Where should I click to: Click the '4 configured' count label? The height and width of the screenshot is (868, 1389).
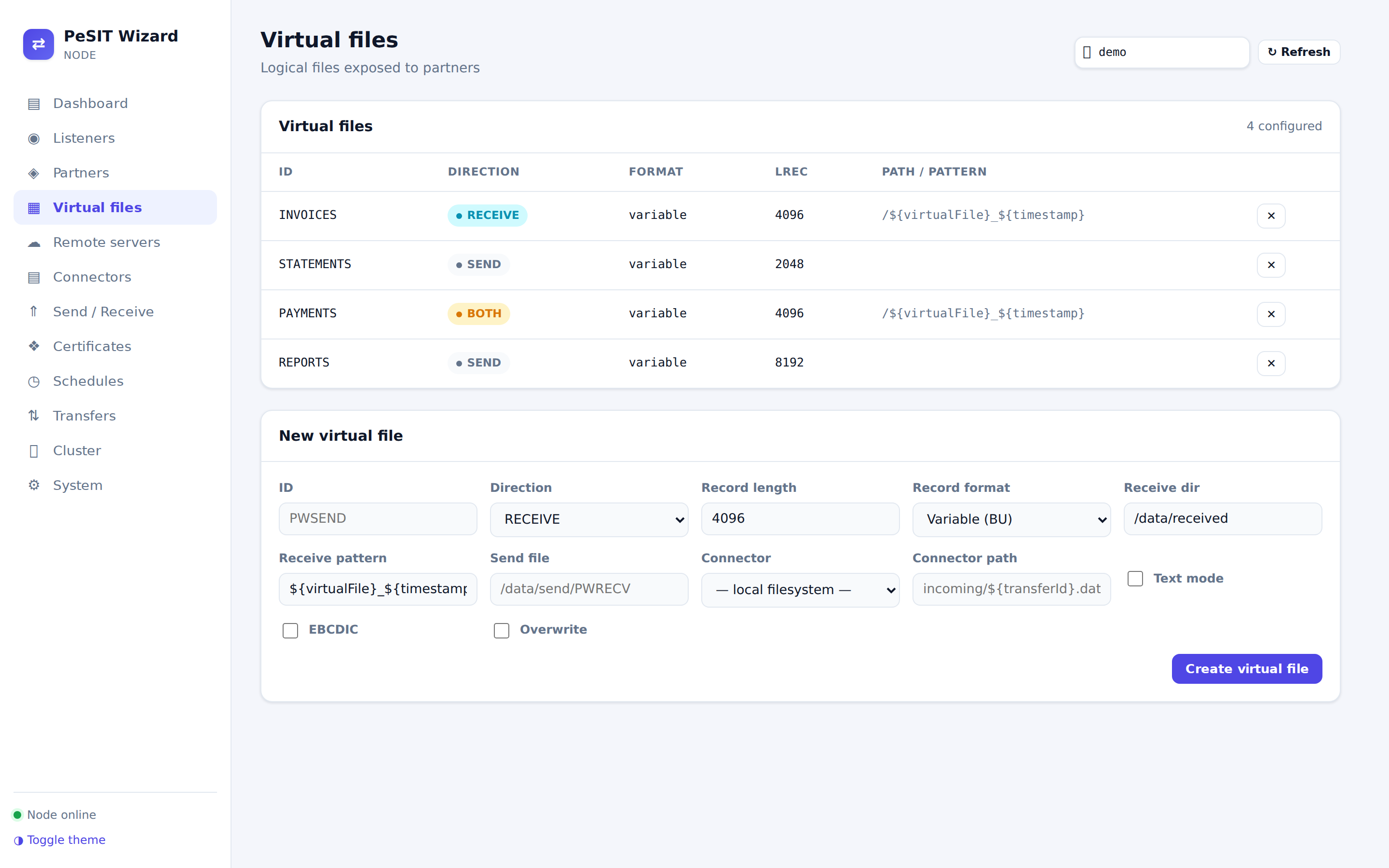pyautogui.click(x=1284, y=126)
